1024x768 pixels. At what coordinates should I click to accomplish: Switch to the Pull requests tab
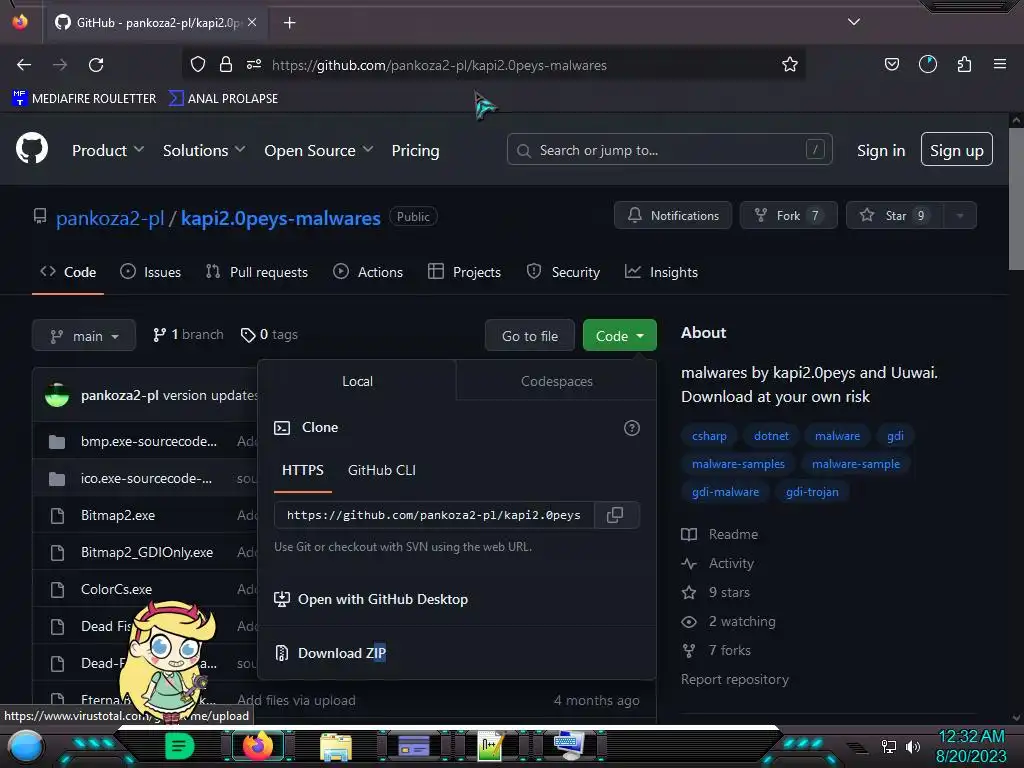[x=257, y=272]
